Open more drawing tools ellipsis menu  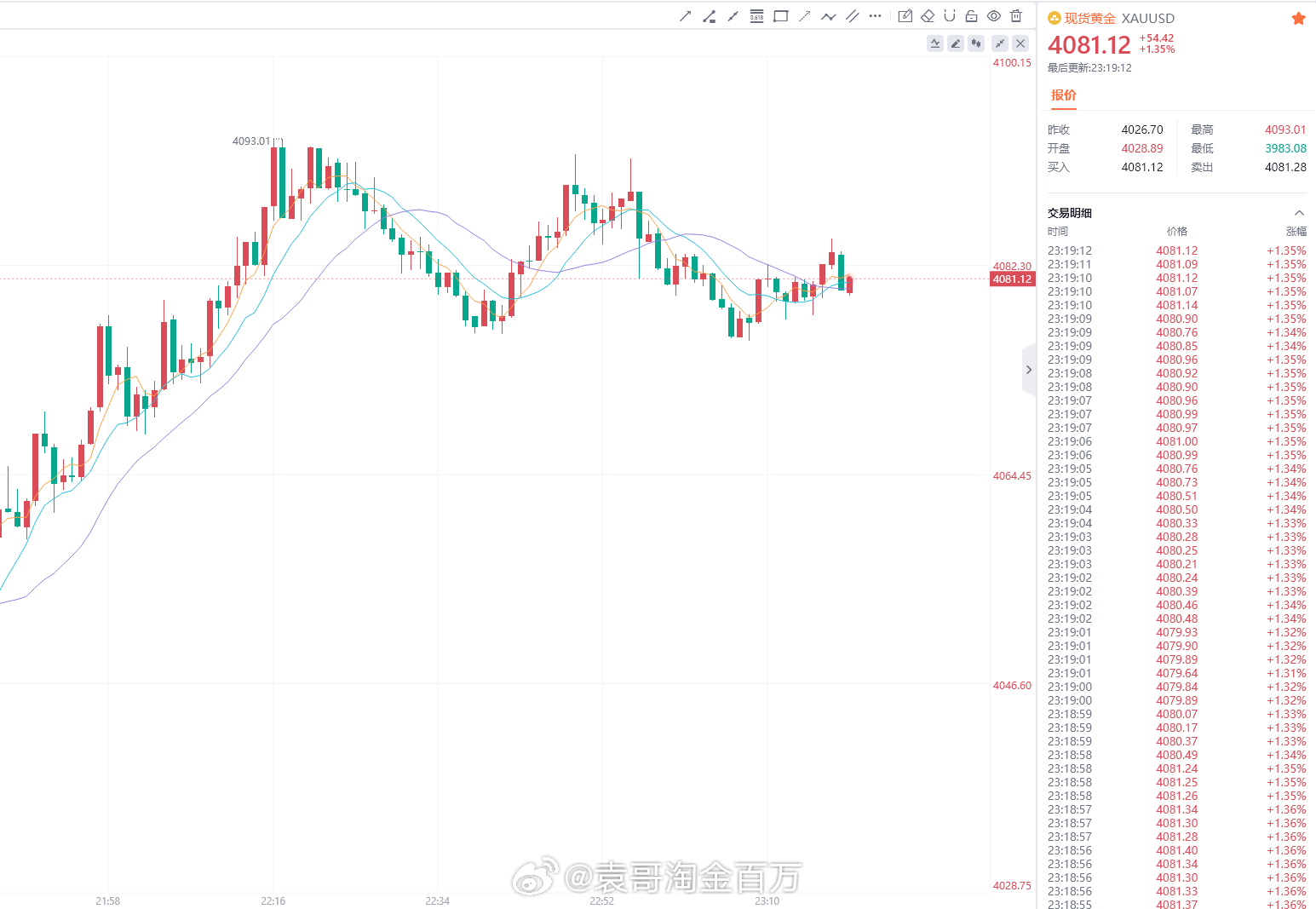(875, 16)
